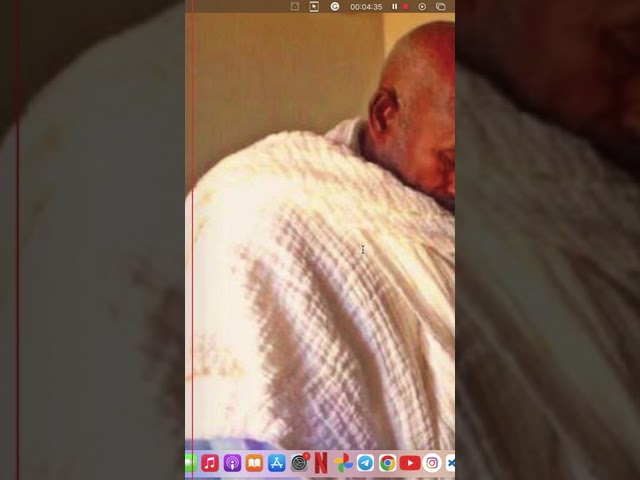Open the stacked windows menu bar icon
Image resolution: width=640 pixels, height=480 pixels.
pos(441,7)
